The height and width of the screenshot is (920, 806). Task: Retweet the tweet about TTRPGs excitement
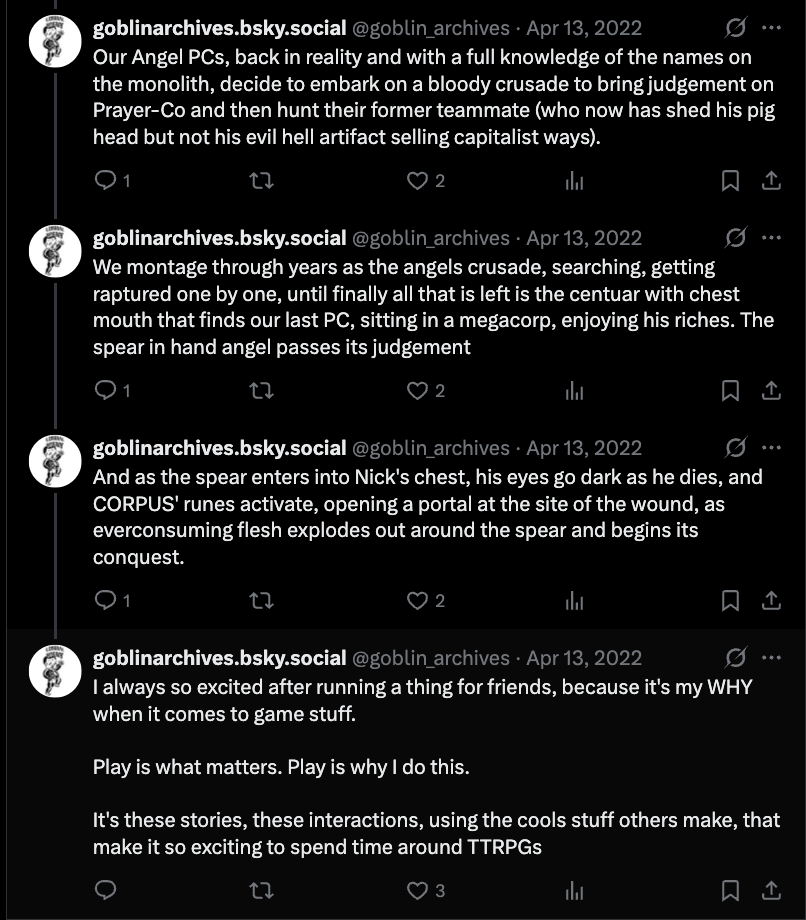[262, 890]
